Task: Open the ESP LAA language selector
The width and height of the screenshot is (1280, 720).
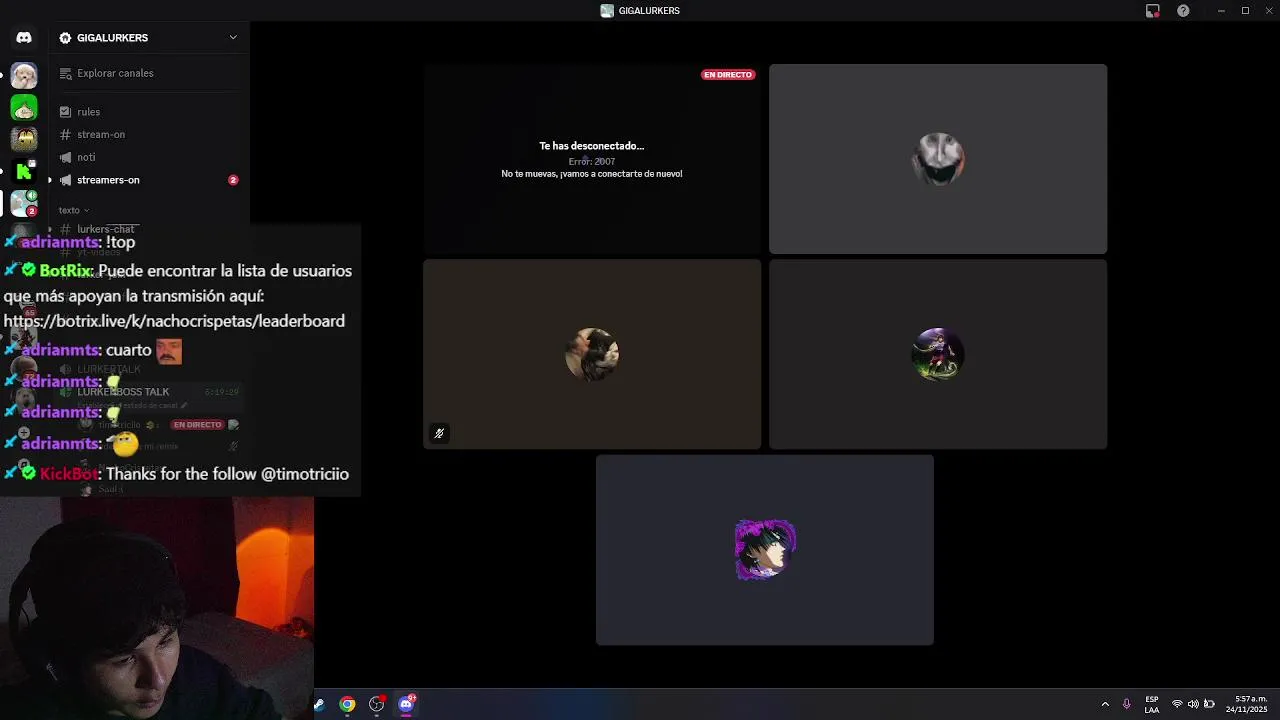Action: click(1152, 704)
